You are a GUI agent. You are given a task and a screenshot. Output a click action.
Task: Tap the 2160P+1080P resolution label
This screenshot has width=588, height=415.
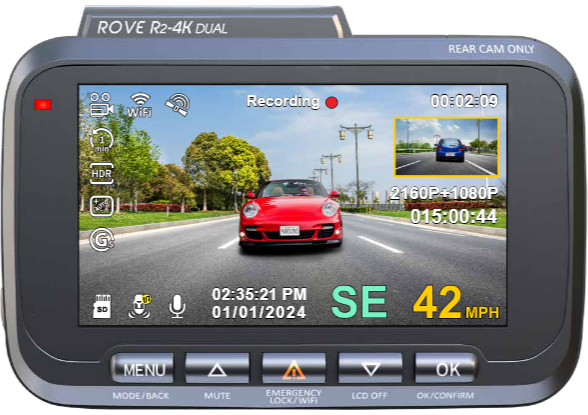(444, 193)
